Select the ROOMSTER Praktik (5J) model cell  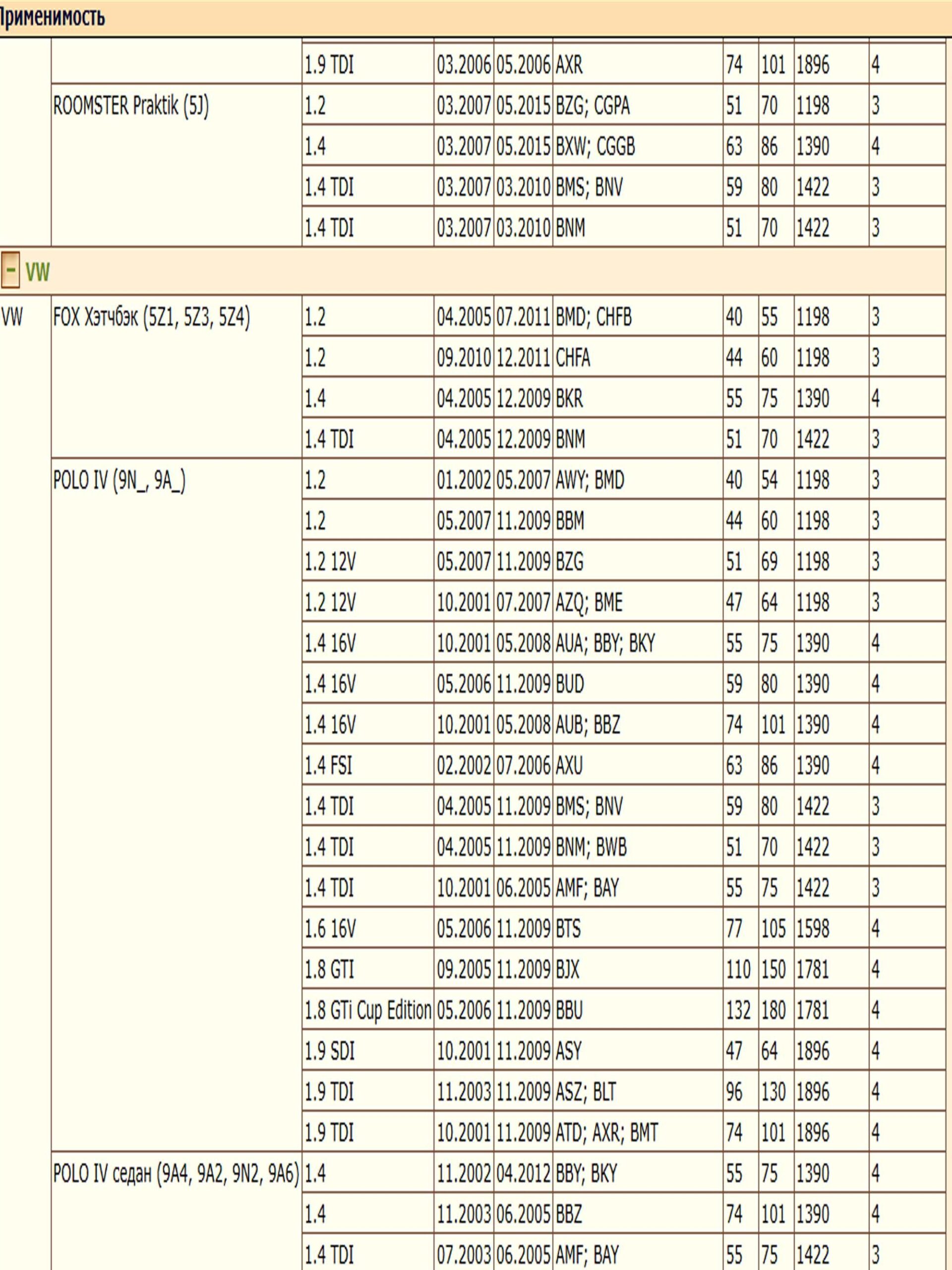click(131, 106)
